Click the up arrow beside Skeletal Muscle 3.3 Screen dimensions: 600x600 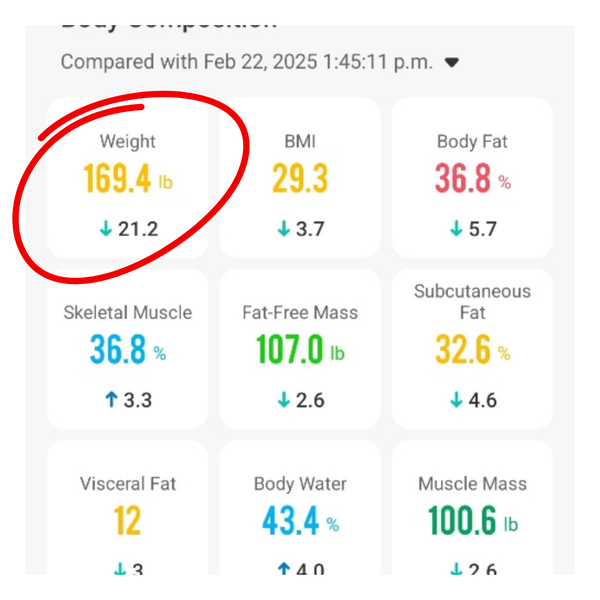tap(111, 400)
